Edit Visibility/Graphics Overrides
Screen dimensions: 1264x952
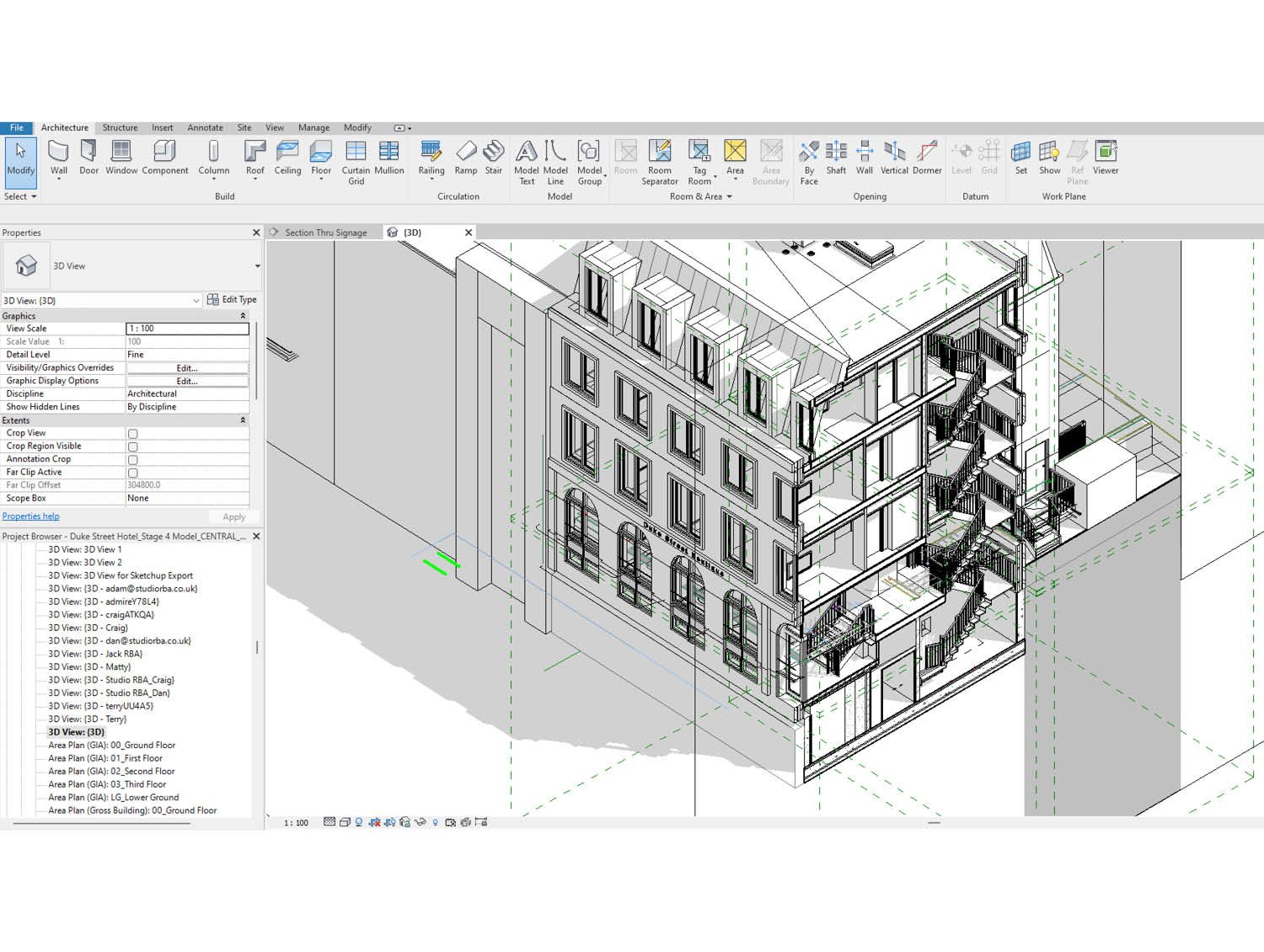[x=187, y=367]
